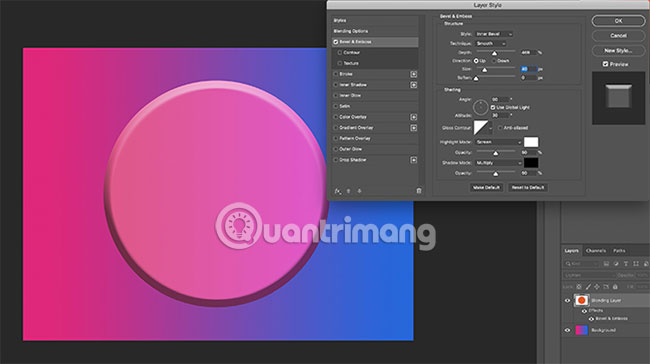This screenshot has width=650, height=364.
Task: Click the move effect down arrow icon
Action: [359, 191]
